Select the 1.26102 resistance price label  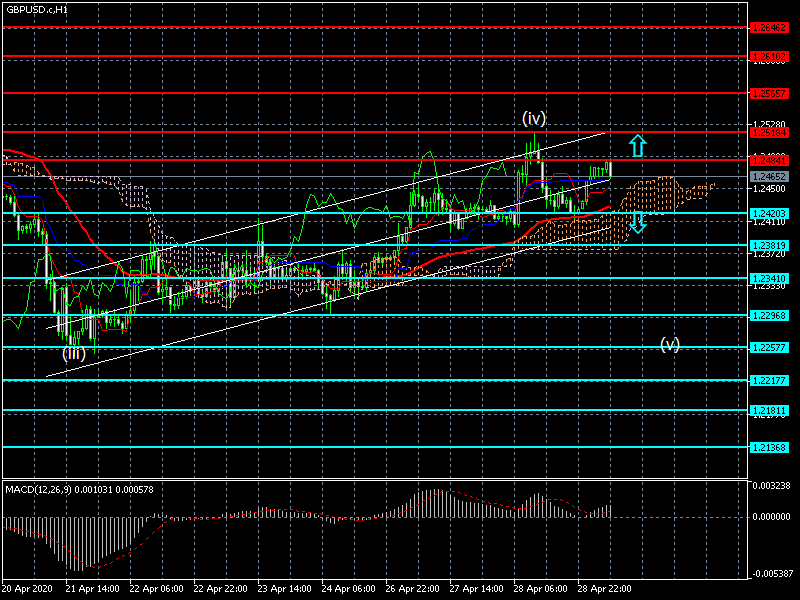[769, 56]
